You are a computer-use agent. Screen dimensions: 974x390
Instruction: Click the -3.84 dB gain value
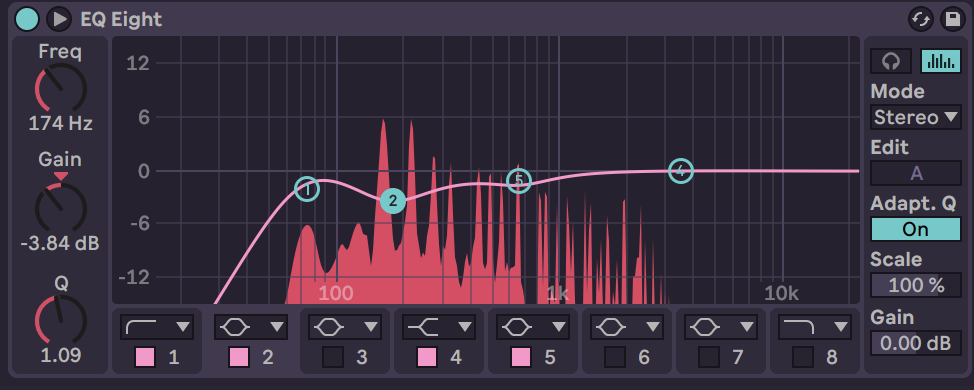pos(60,243)
